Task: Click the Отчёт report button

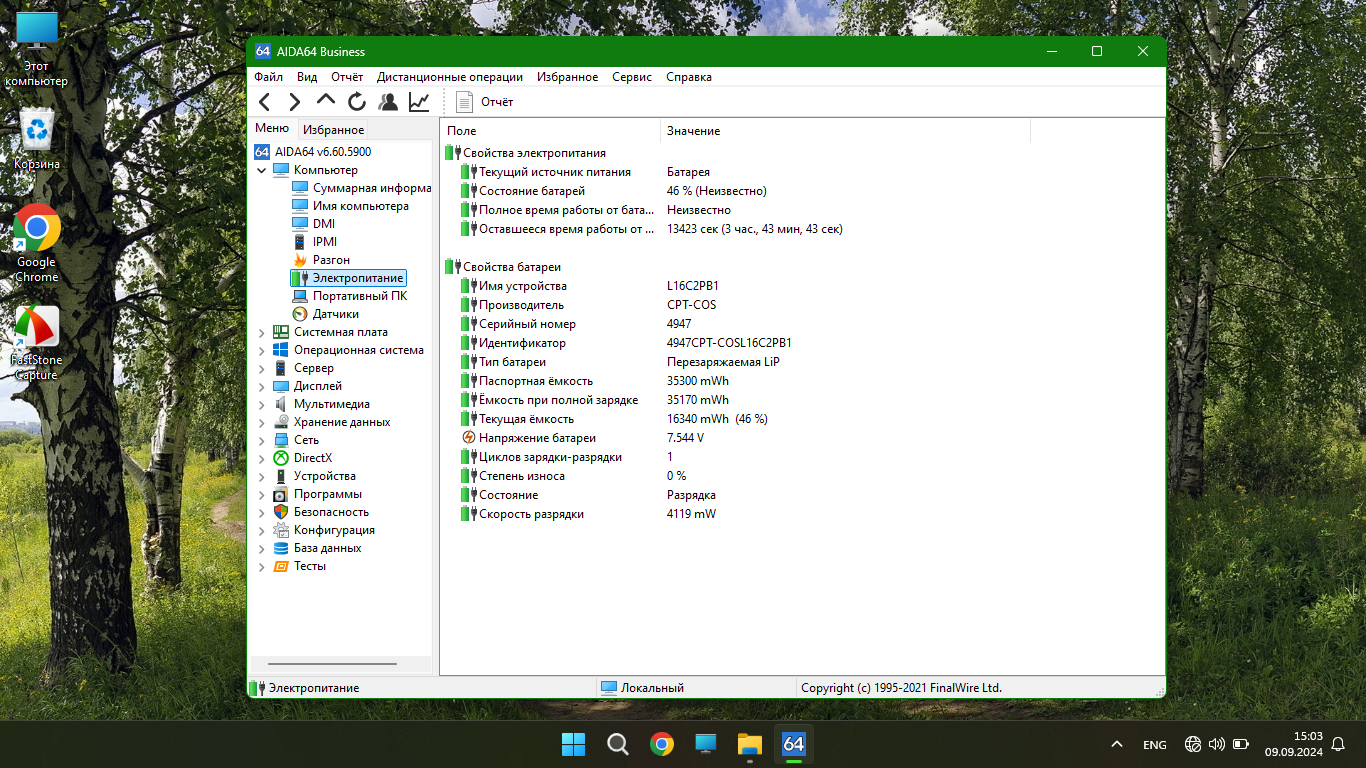Action: pos(485,102)
